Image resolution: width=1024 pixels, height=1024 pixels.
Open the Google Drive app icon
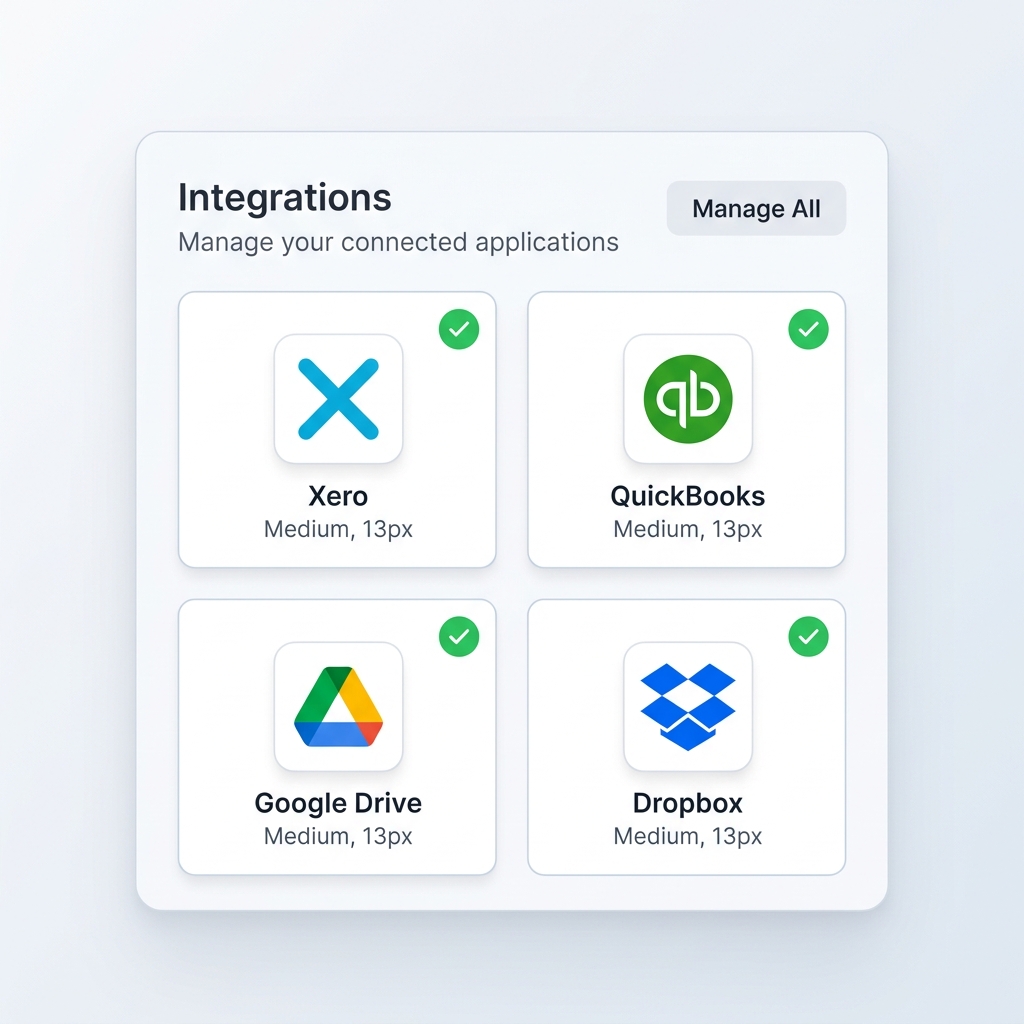point(338,707)
